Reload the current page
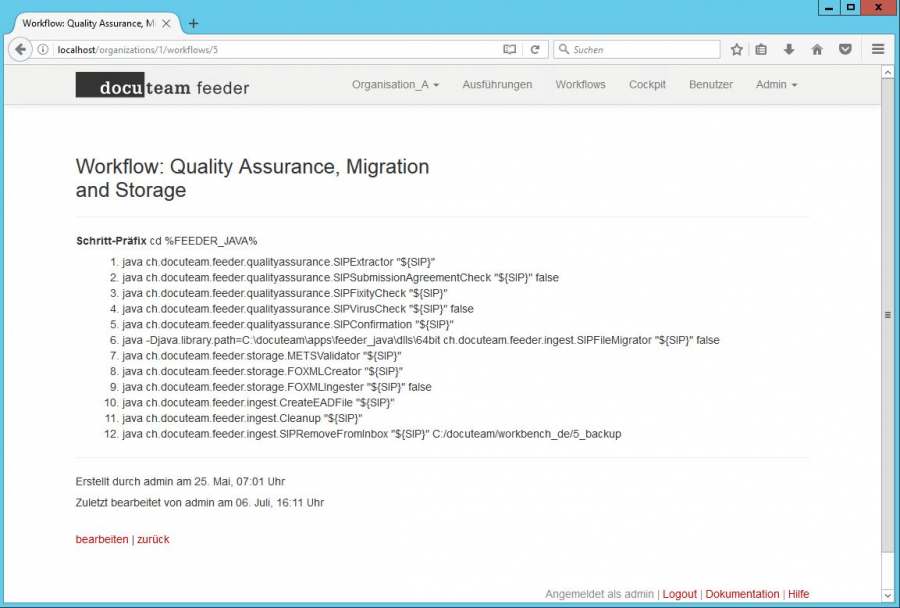Image resolution: width=900 pixels, height=608 pixels. (x=534, y=49)
